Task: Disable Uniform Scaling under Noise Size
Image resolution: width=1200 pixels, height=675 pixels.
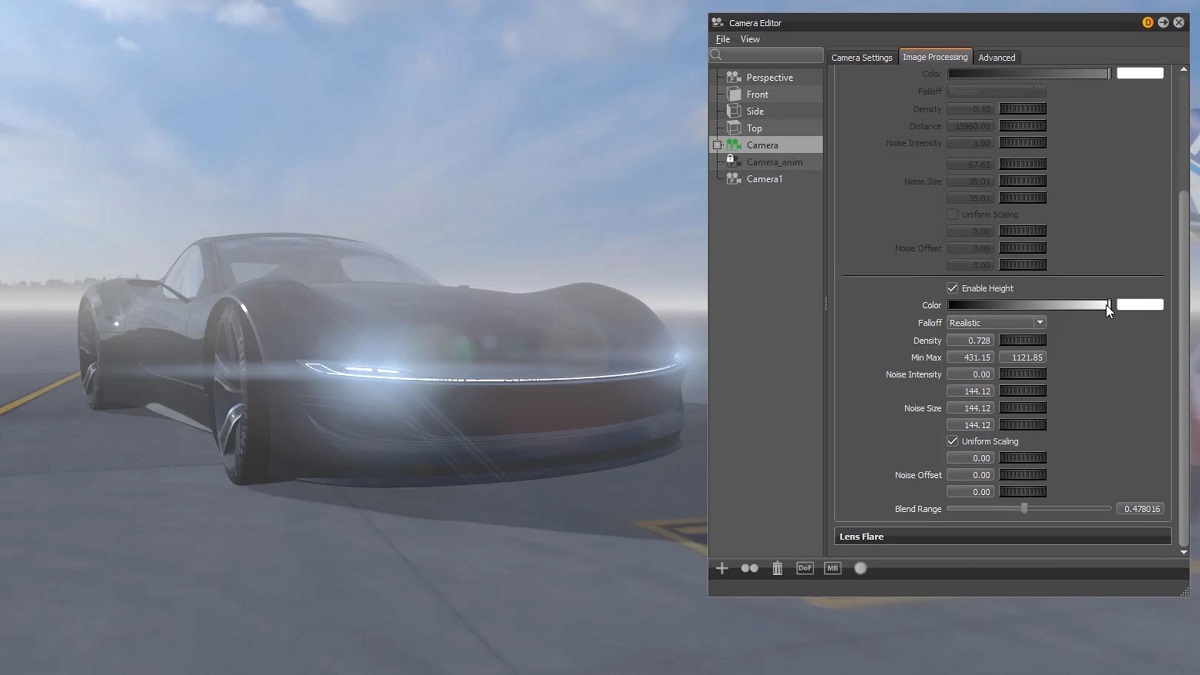Action: coord(952,441)
